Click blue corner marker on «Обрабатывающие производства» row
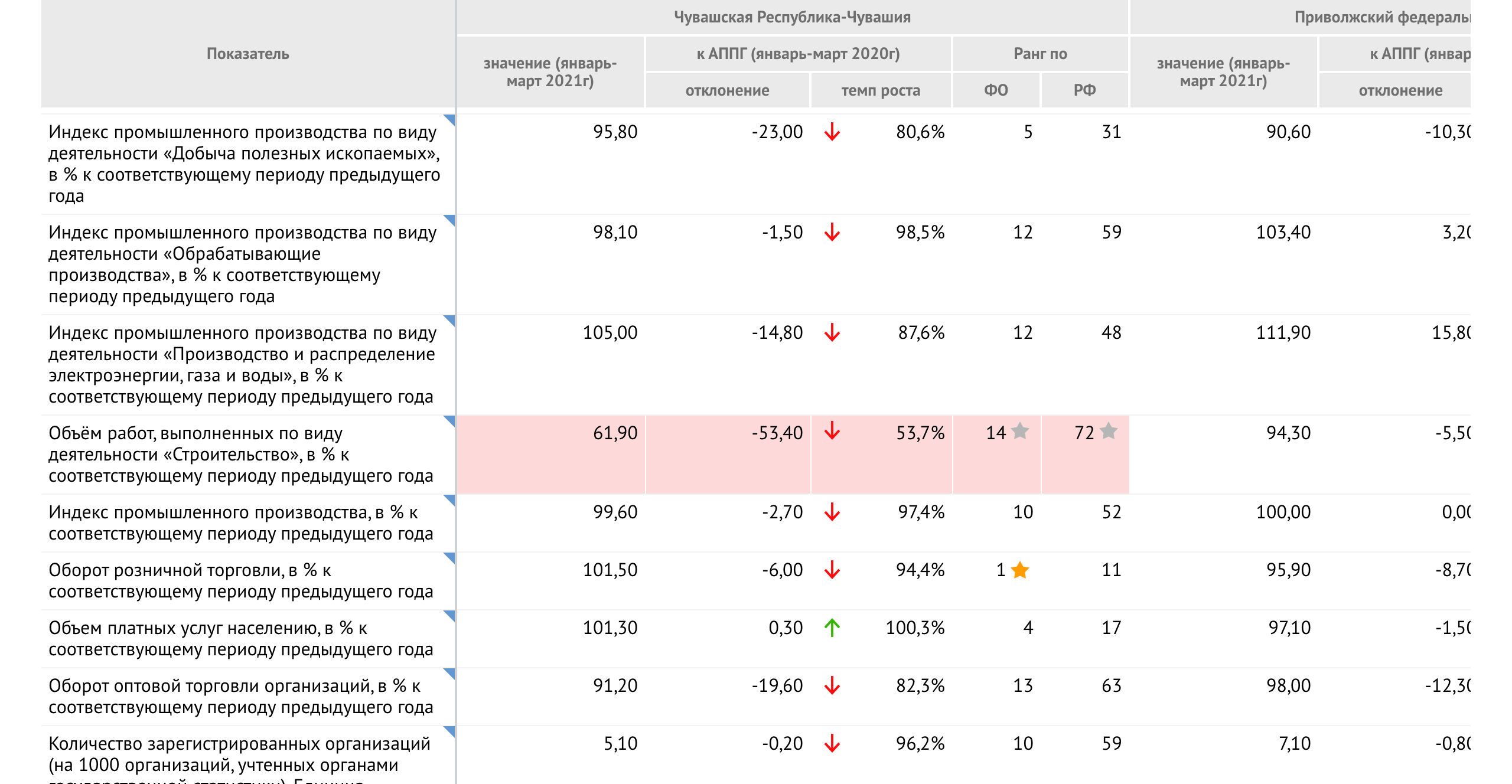Image resolution: width=1512 pixels, height=784 pixels. [450, 220]
